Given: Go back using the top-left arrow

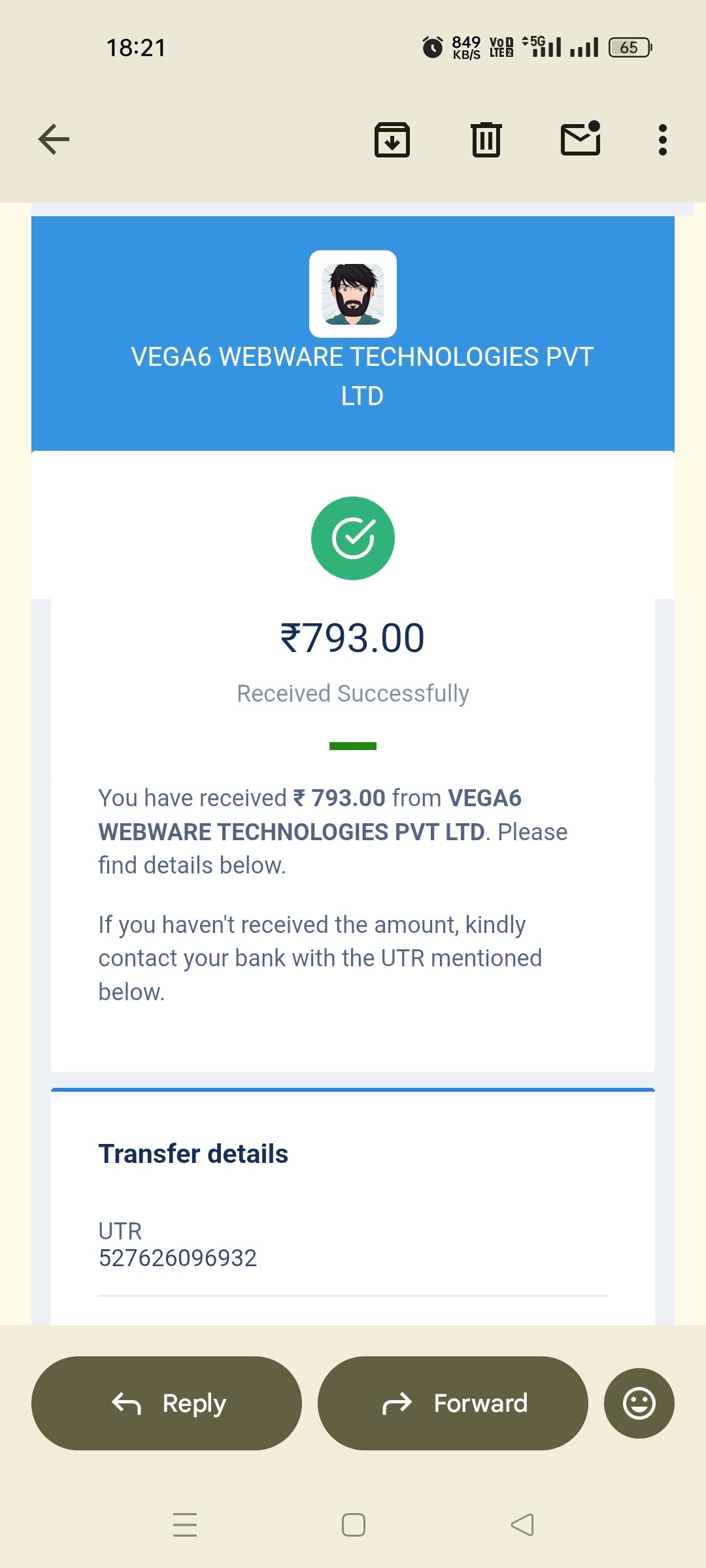Looking at the screenshot, I should pyautogui.click(x=54, y=139).
